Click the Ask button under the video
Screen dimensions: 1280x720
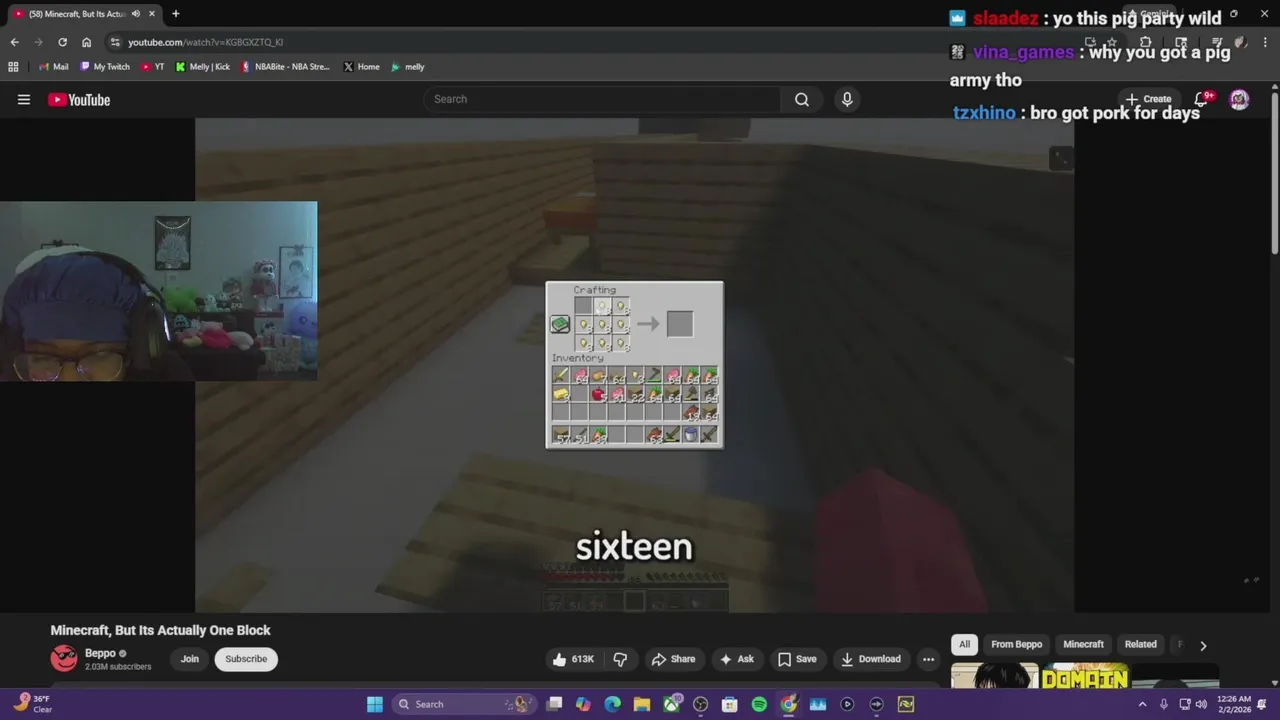click(x=736, y=659)
